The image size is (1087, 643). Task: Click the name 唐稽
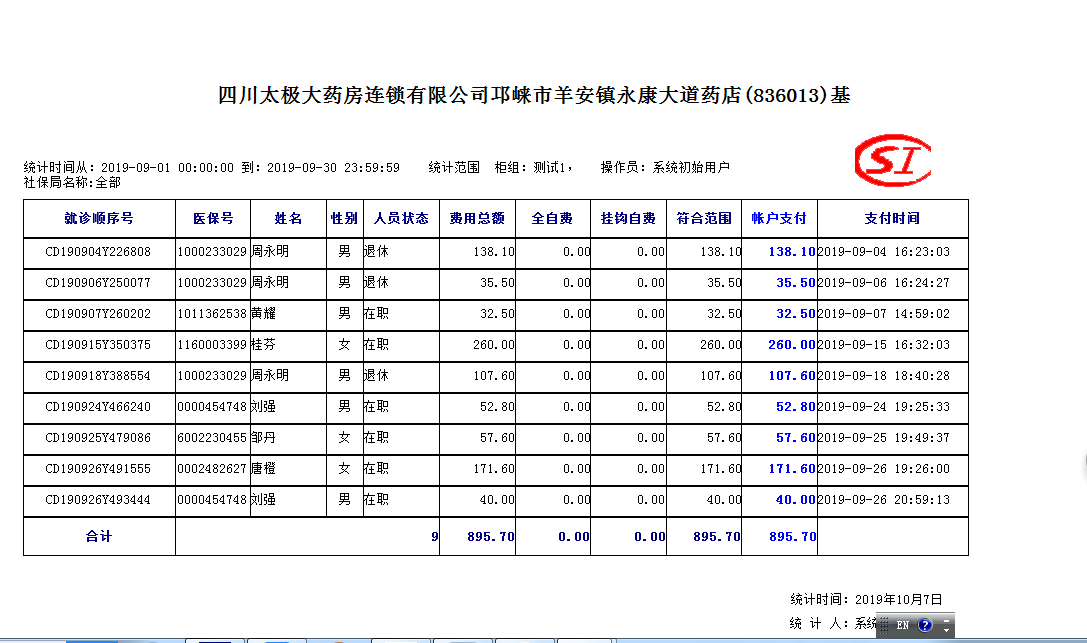263,468
